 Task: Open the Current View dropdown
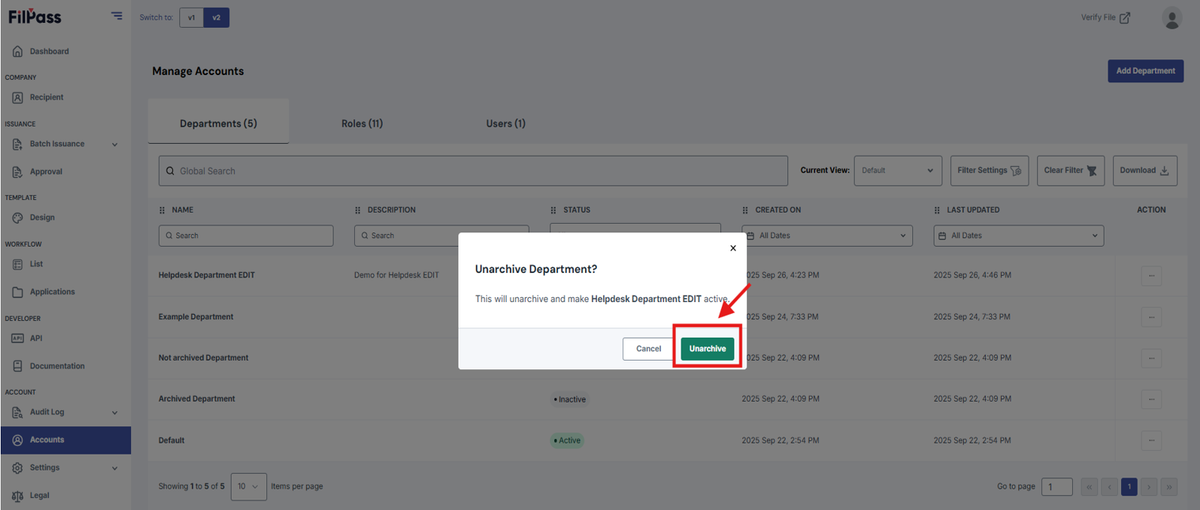point(898,170)
